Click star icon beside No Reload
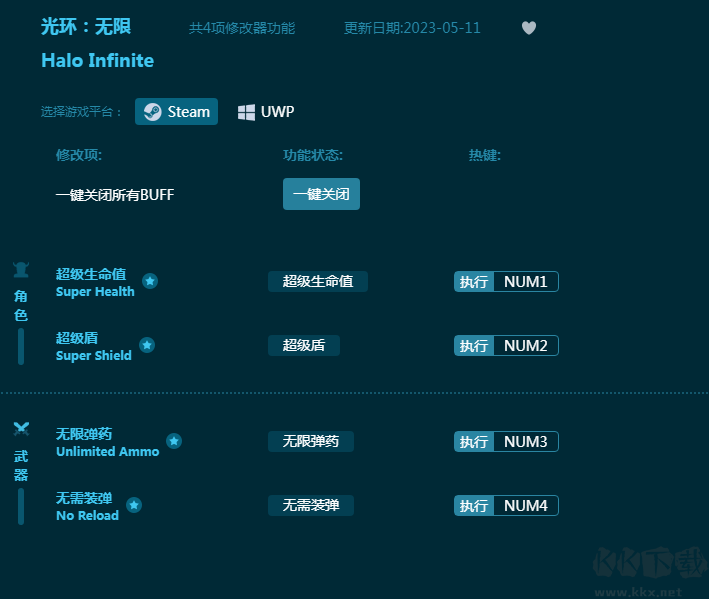The height and width of the screenshot is (599, 709). (x=134, y=505)
